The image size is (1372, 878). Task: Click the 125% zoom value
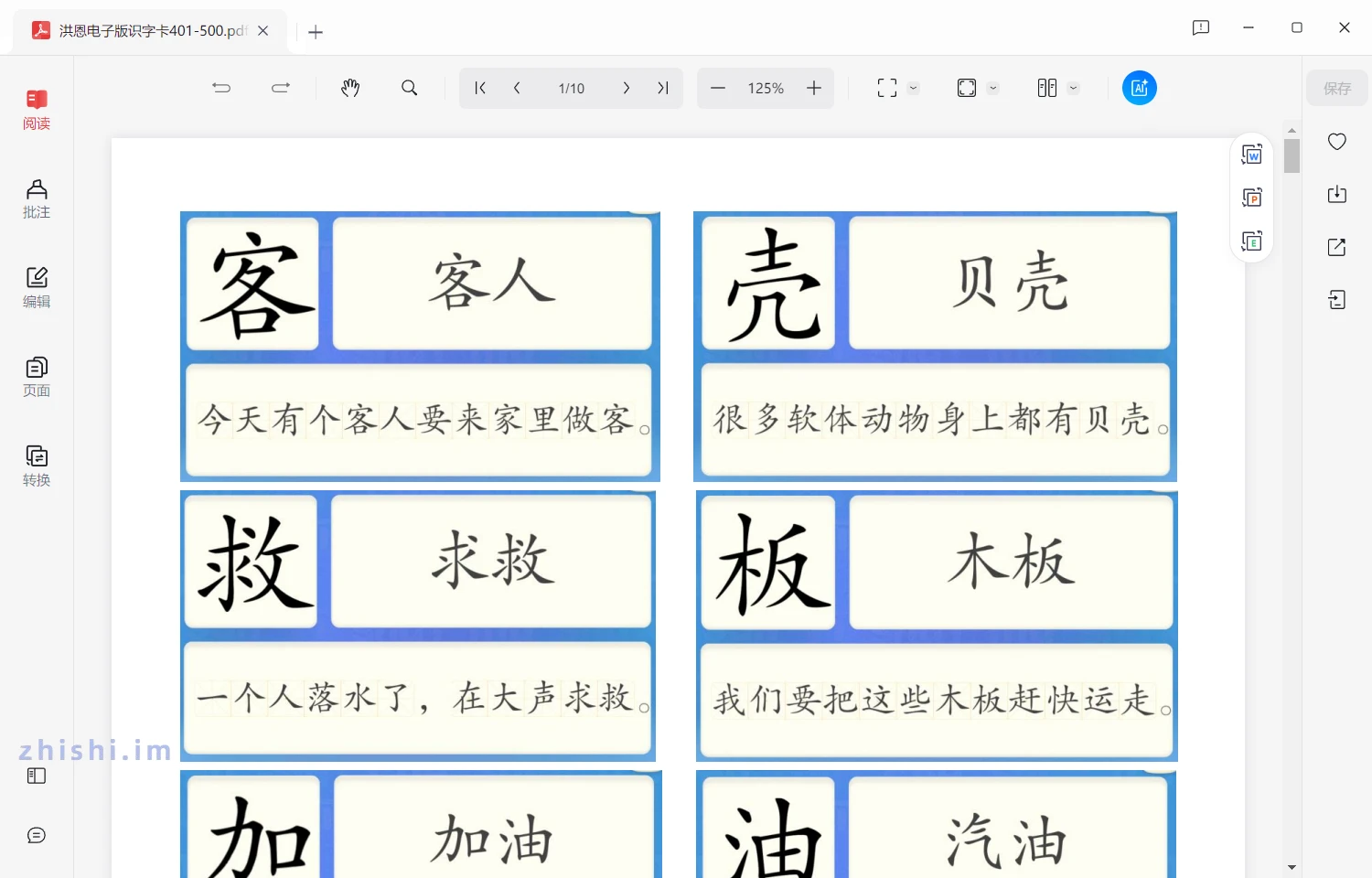pos(766,88)
